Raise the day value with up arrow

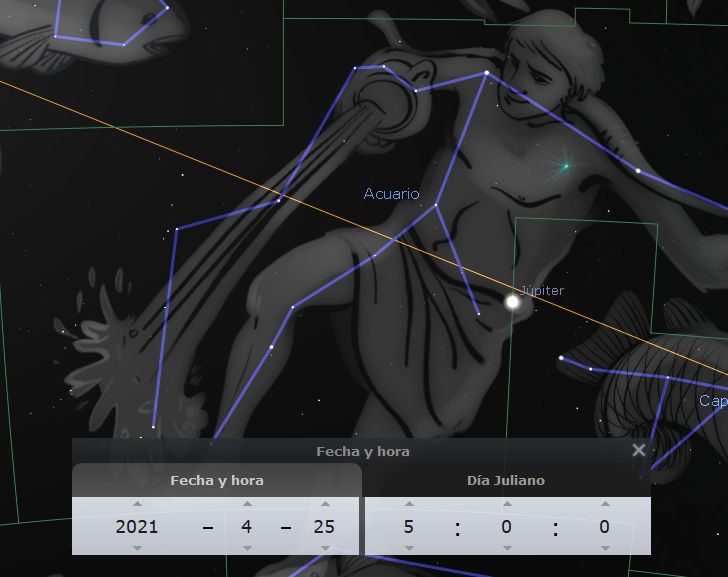tap(323, 503)
